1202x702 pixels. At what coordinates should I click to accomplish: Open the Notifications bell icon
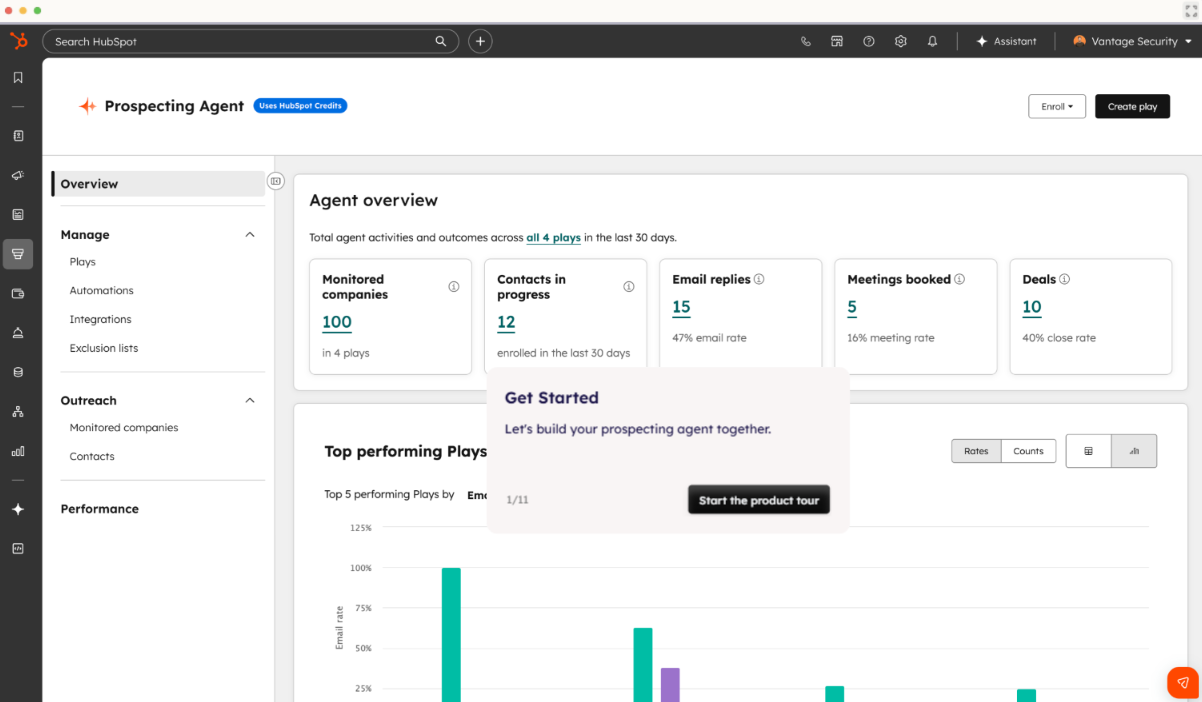(932, 41)
